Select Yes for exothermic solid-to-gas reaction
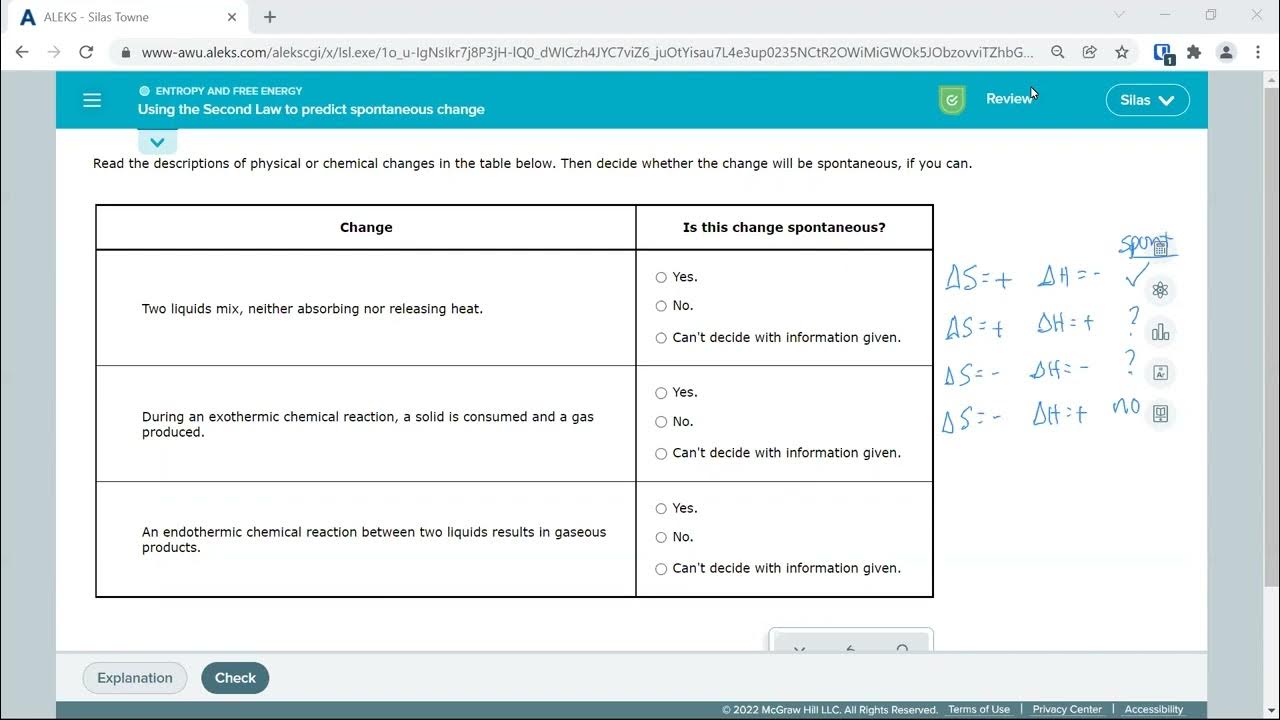1280x720 pixels. (x=661, y=393)
